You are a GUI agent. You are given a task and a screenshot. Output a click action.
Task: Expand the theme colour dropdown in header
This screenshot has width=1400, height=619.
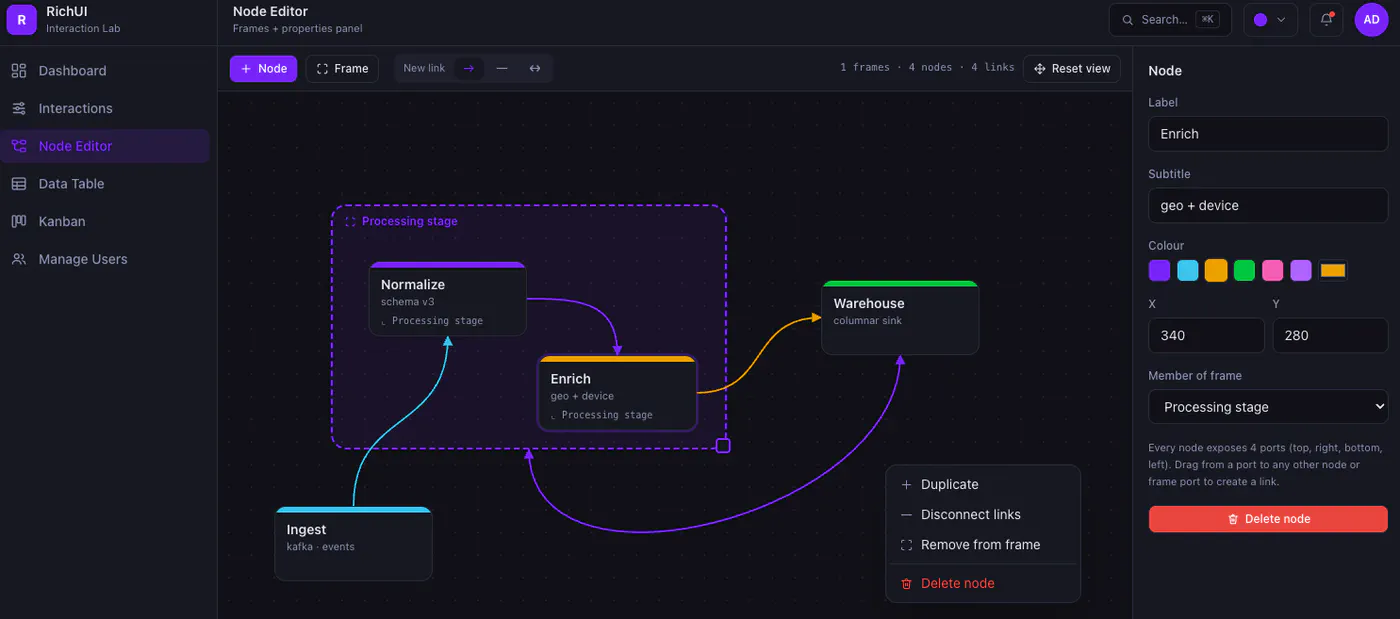pos(1271,19)
